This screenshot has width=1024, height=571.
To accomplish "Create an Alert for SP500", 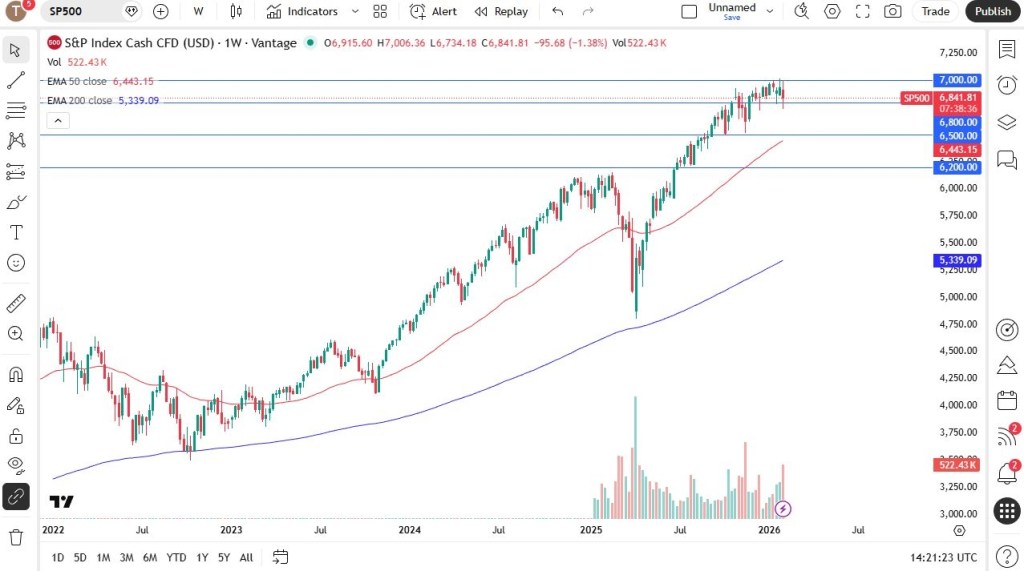I will pos(433,11).
